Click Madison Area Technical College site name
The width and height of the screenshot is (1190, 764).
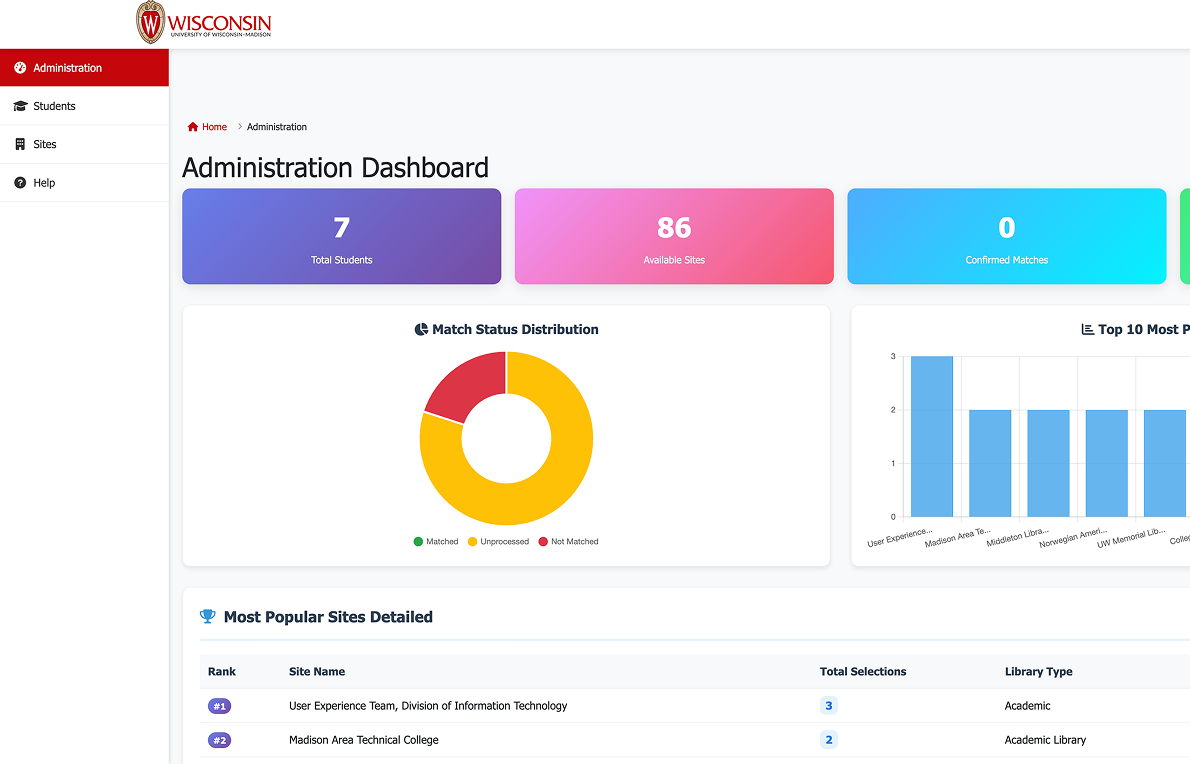[x=364, y=740]
